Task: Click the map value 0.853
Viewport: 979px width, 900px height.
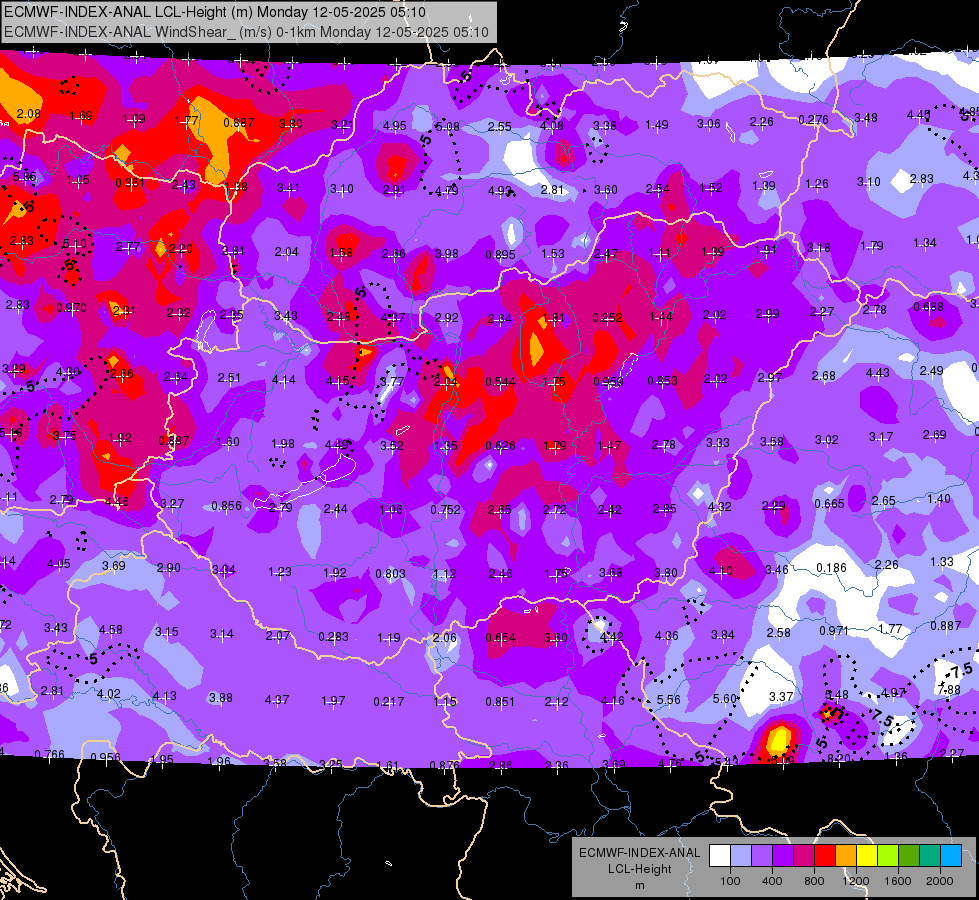Action: pyautogui.click(x=662, y=380)
